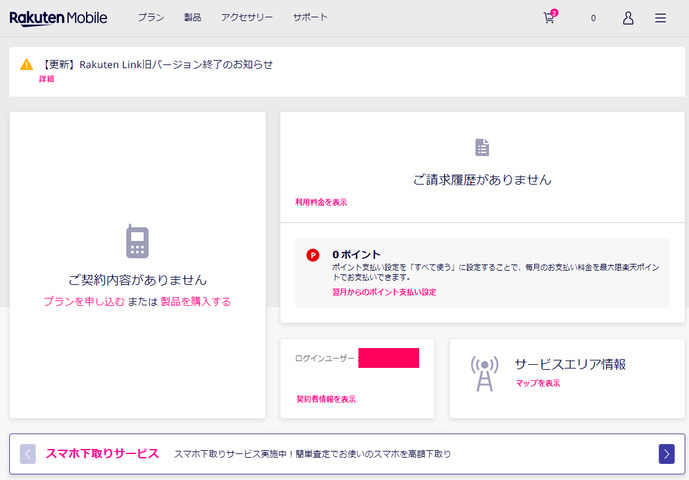Click the red points P icon

(313, 256)
